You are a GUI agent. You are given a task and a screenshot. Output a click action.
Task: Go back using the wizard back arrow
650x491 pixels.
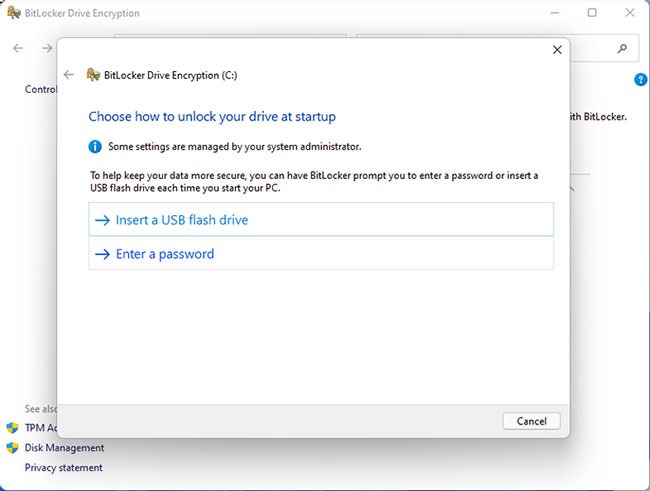click(x=69, y=75)
